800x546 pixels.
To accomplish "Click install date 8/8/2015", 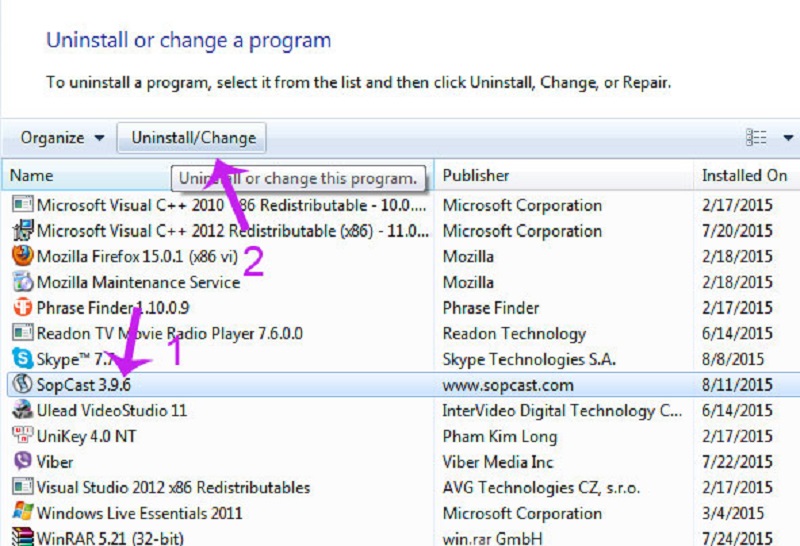I will [x=733, y=359].
